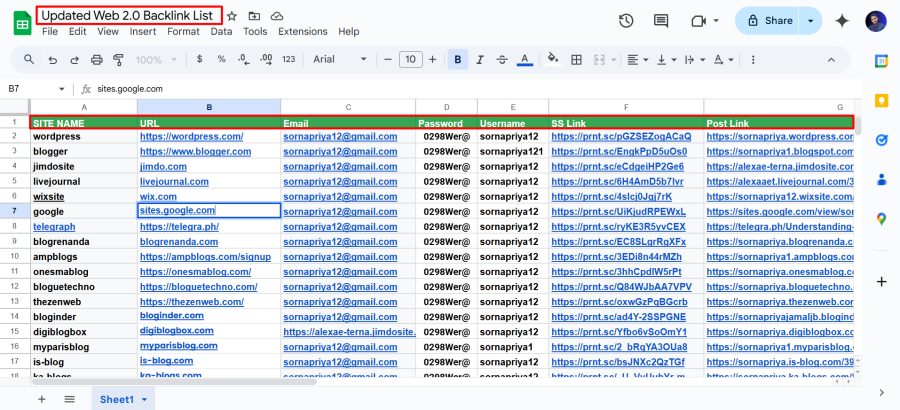The image size is (900, 410).
Task: Open the text color picker
Action: [x=525, y=60]
